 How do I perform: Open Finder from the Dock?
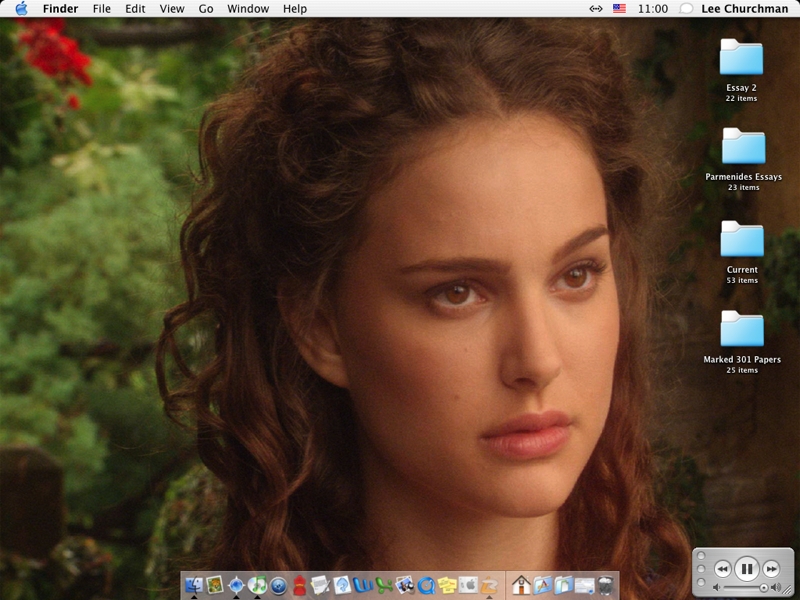click(x=193, y=585)
